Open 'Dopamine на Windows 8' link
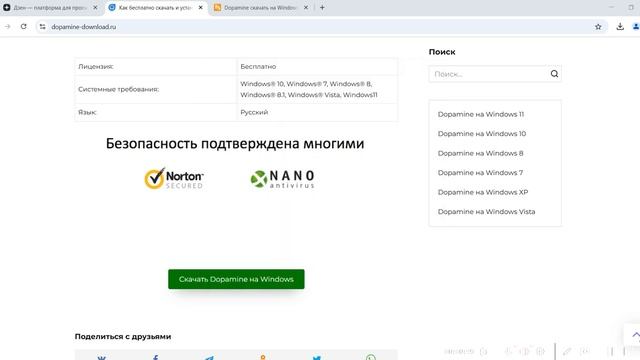Image resolution: width=640 pixels, height=360 pixels. tap(480, 153)
